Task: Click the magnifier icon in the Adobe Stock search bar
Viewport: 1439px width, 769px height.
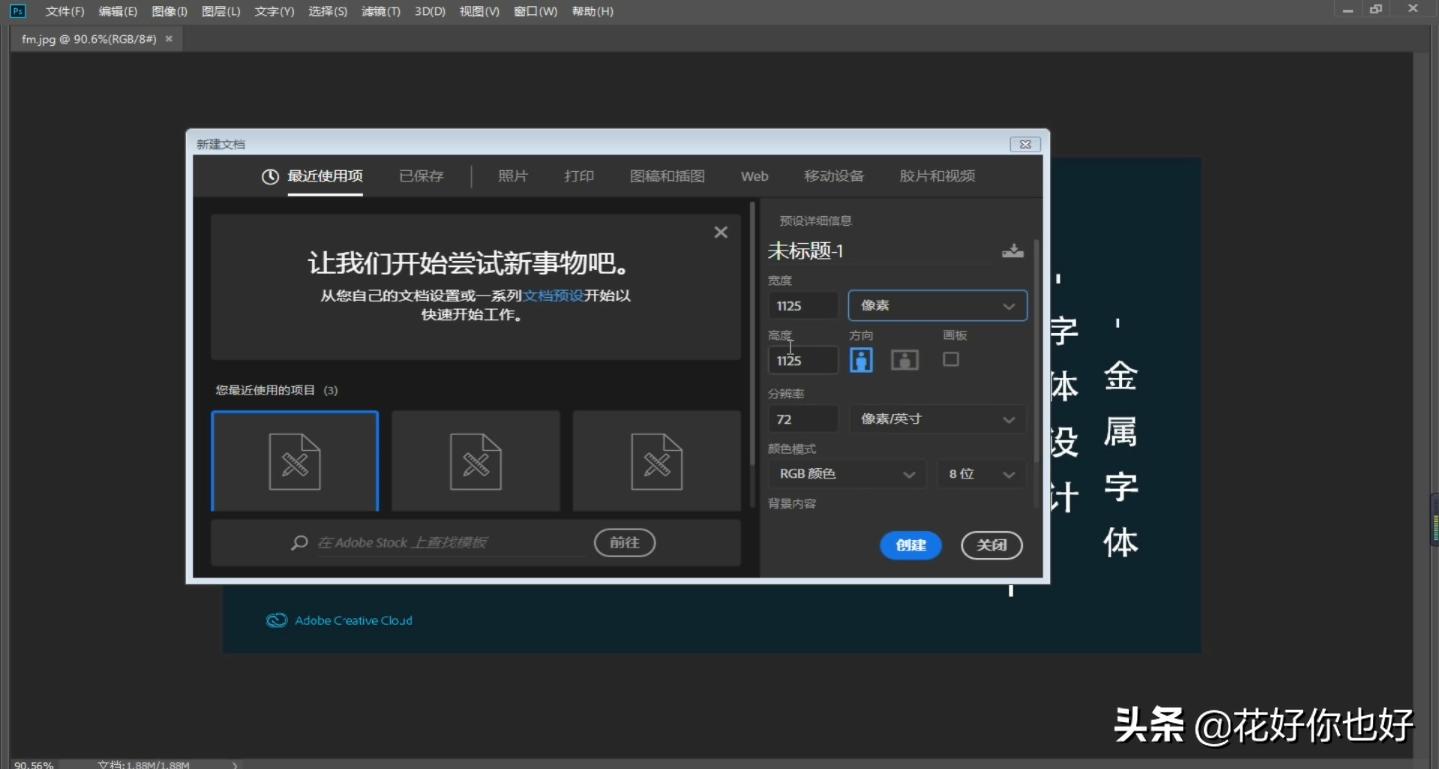Action: (x=297, y=542)
